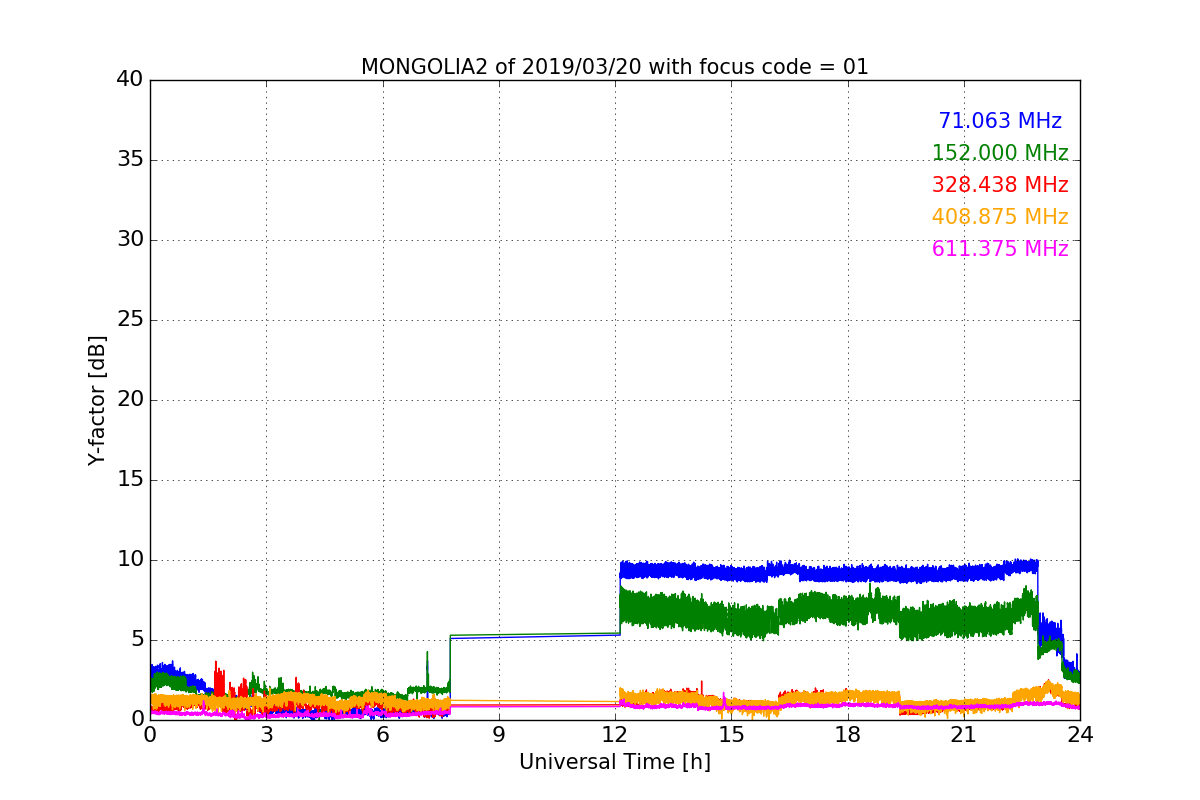Click the y-axis tick label 15
Screen dimensions: 1200x800
pyautogui.click(x=130, y=480)
